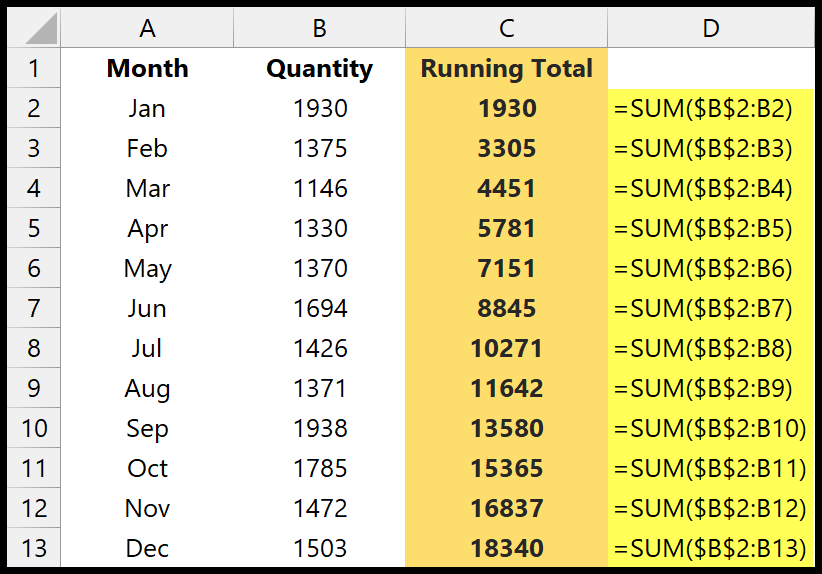Select row 6 header

(34, 268)
